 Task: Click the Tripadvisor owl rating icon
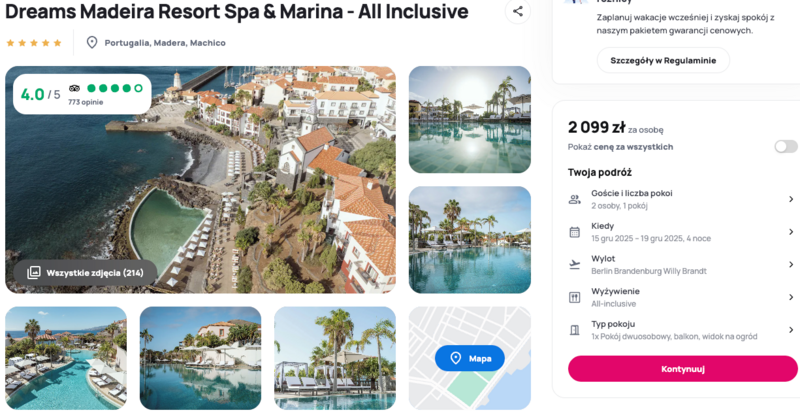(74, 88)
